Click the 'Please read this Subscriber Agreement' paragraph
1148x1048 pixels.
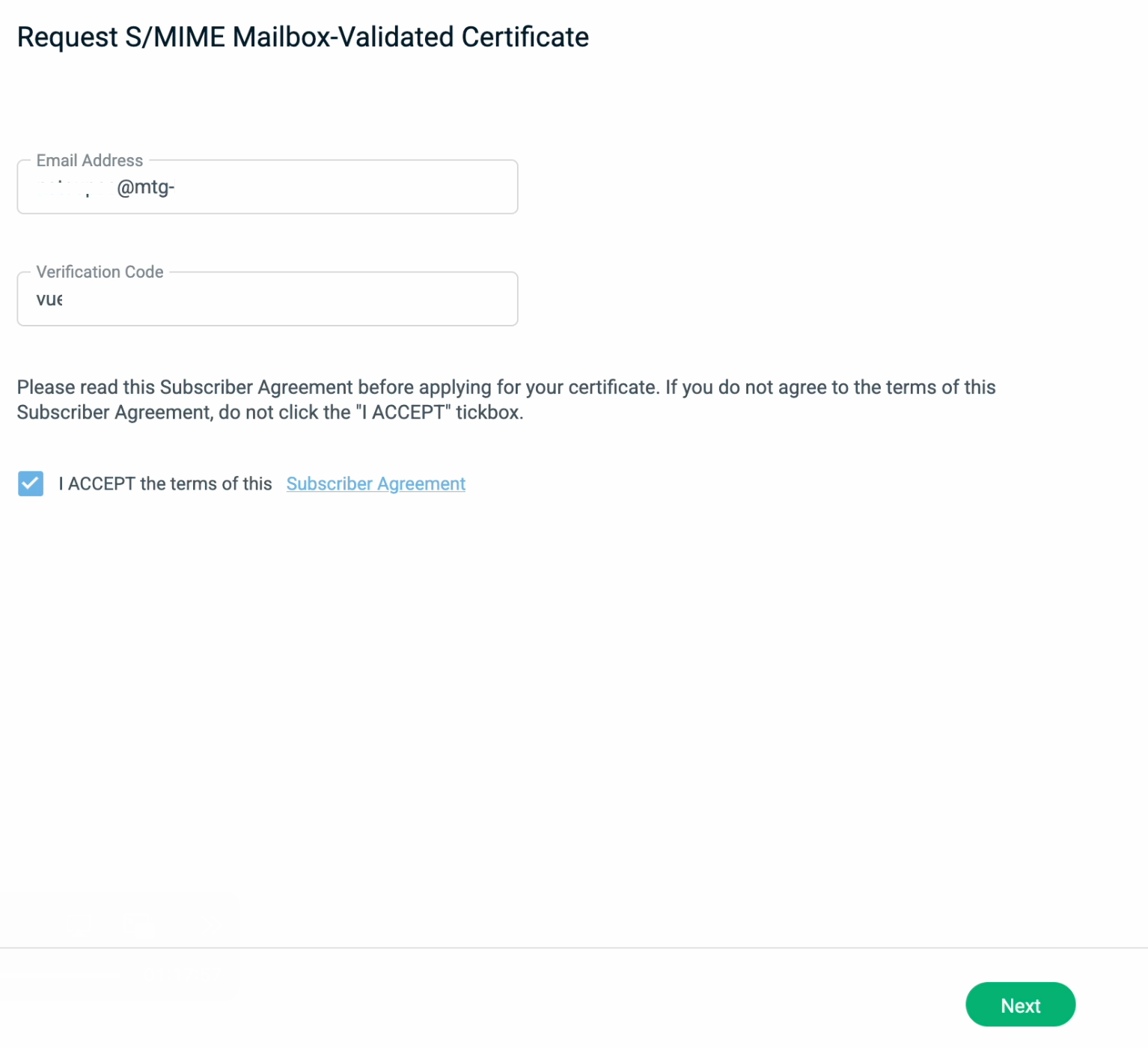(506, 387)
